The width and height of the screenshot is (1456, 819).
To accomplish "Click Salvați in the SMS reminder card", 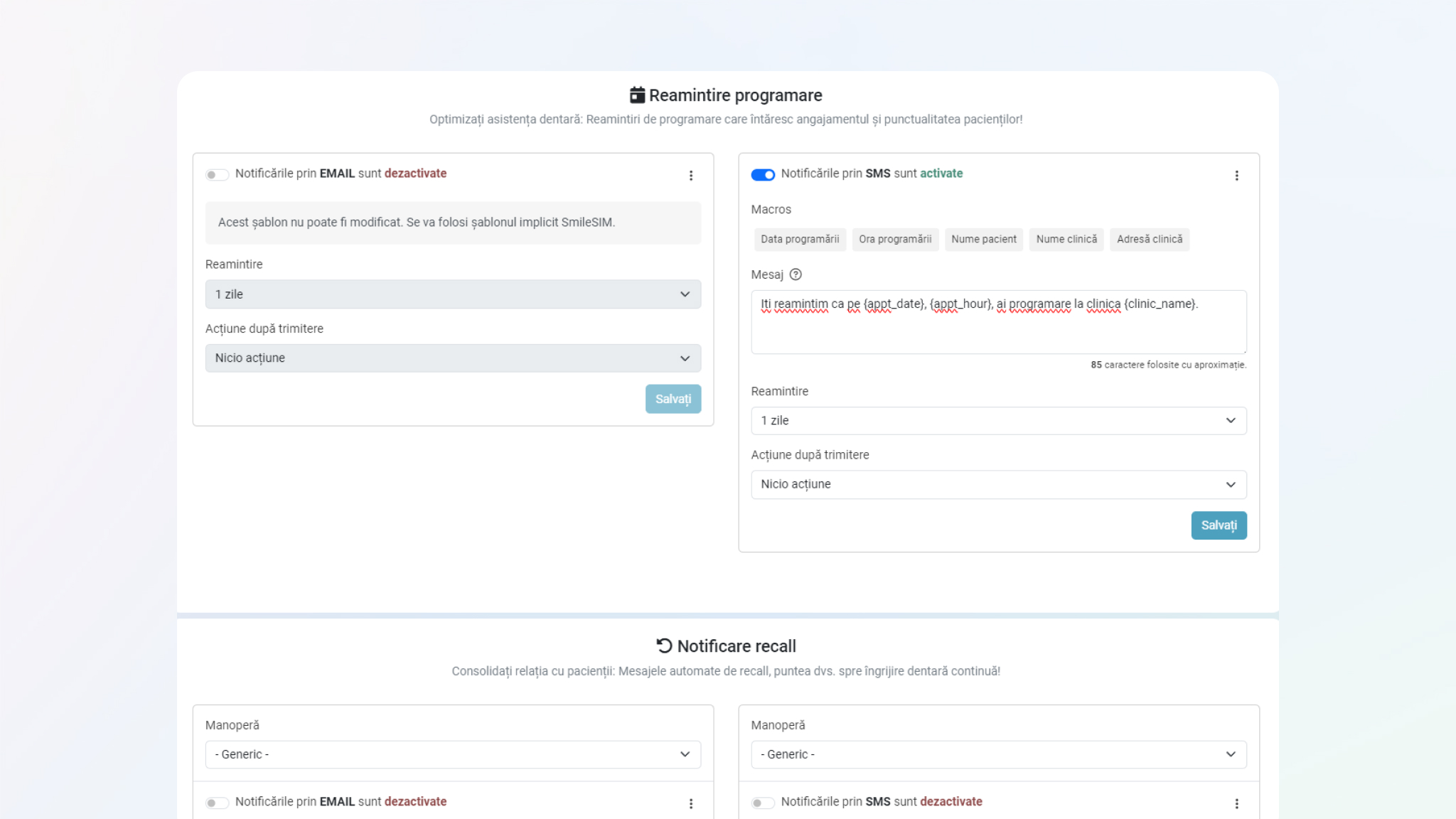I will pos(1219,525).
